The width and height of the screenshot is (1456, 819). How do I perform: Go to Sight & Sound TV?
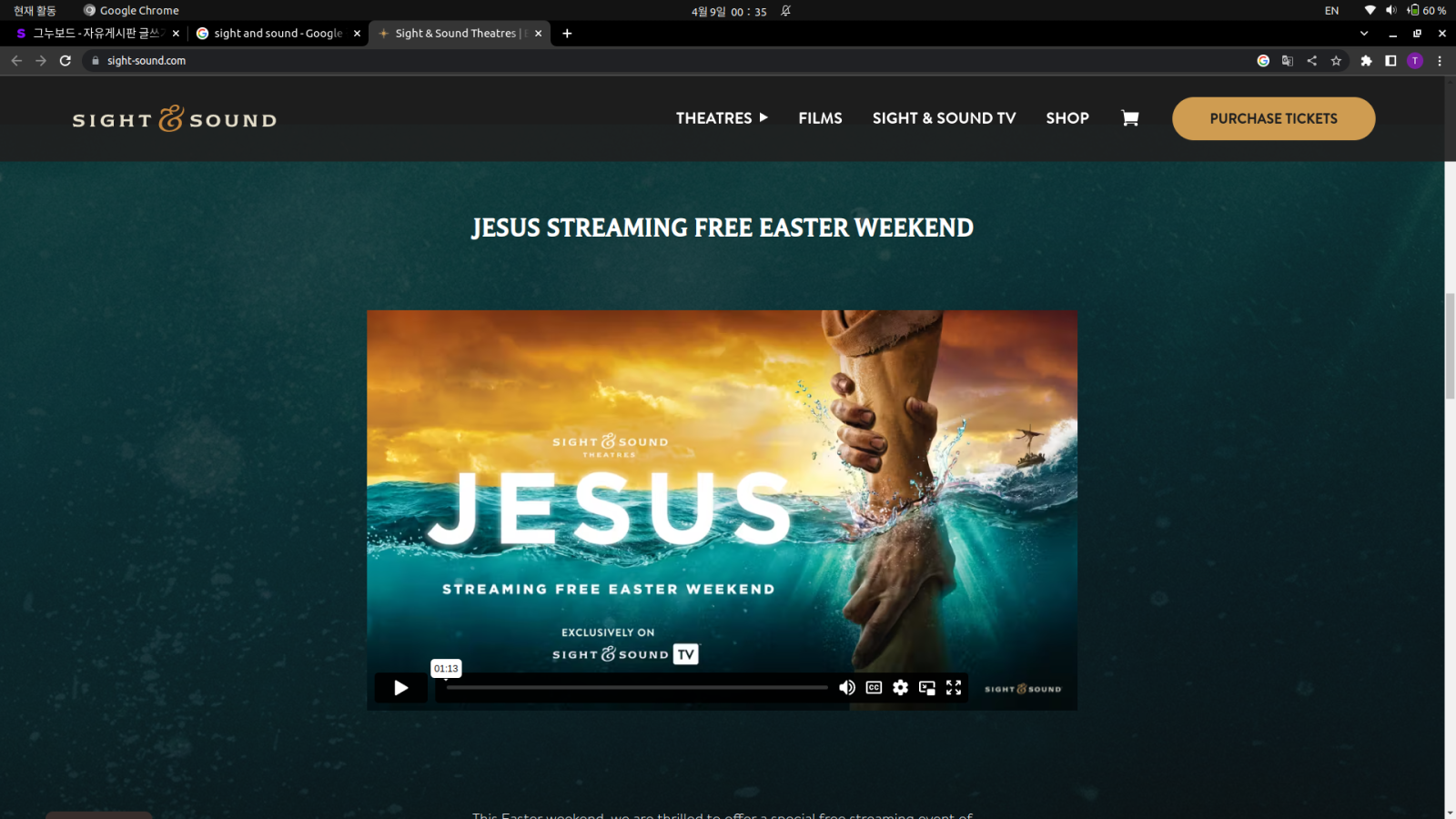[944, 118]
